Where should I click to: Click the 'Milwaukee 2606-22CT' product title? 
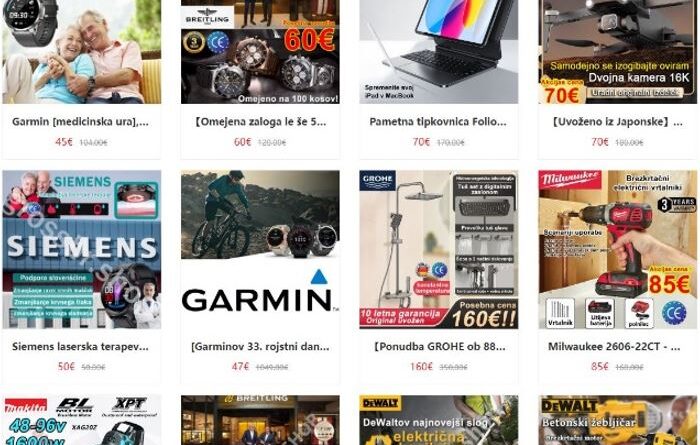pos(614,346)
